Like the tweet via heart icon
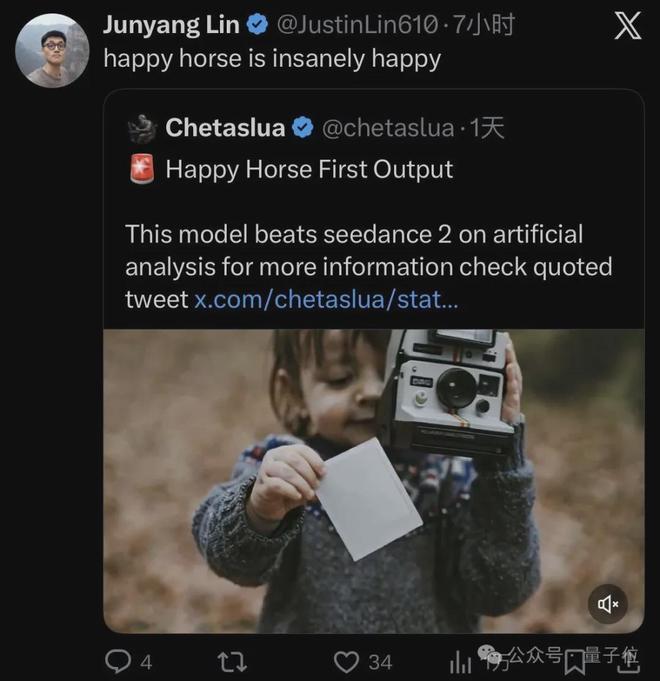Viewport: 660px width, 681px height. [x=346, y=661]
